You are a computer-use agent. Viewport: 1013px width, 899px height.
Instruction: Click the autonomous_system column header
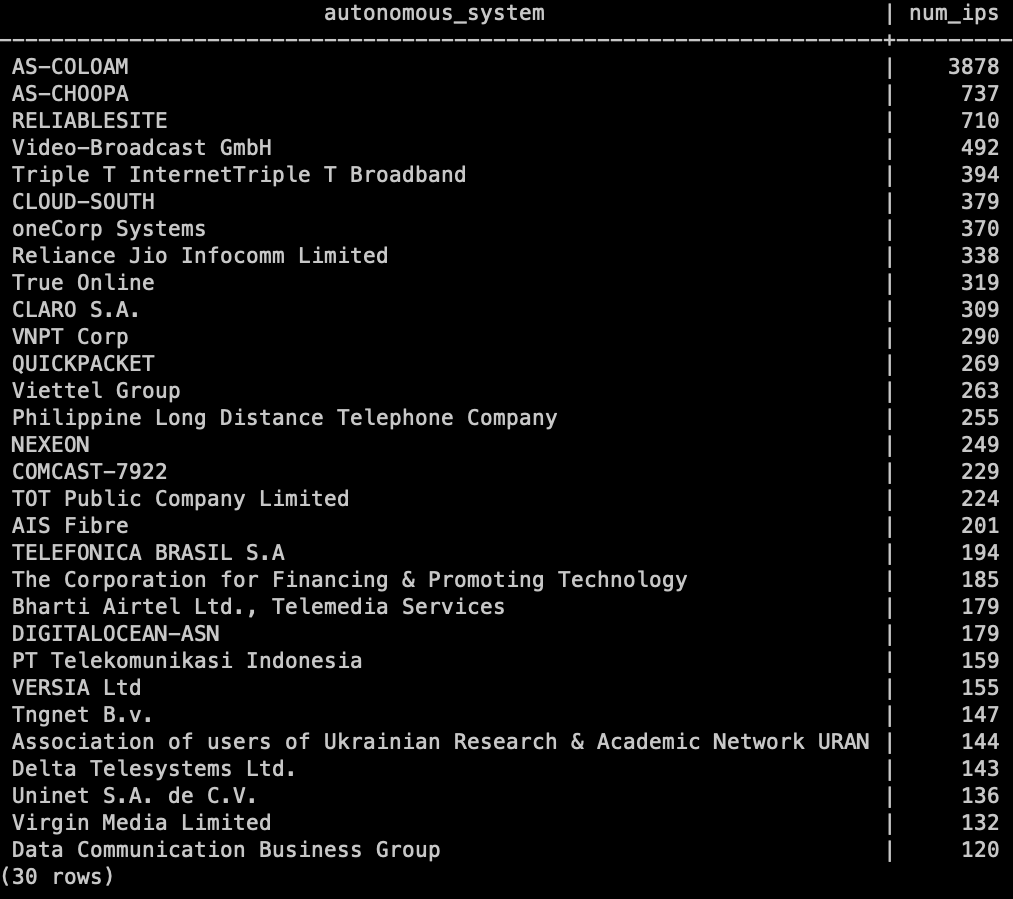(434, 13)
